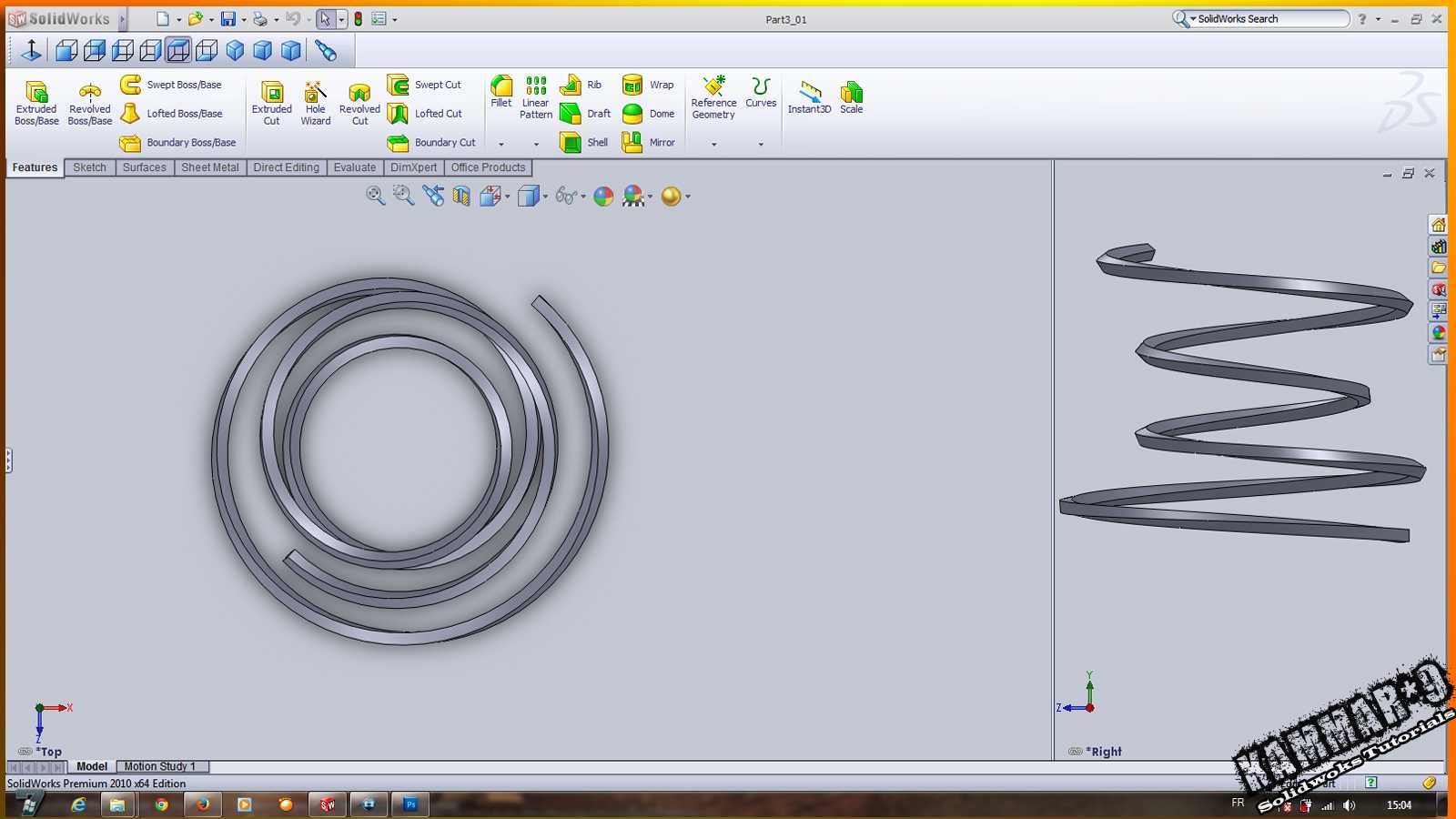Open the Hole Wizard tool

(x=316, y=102)
